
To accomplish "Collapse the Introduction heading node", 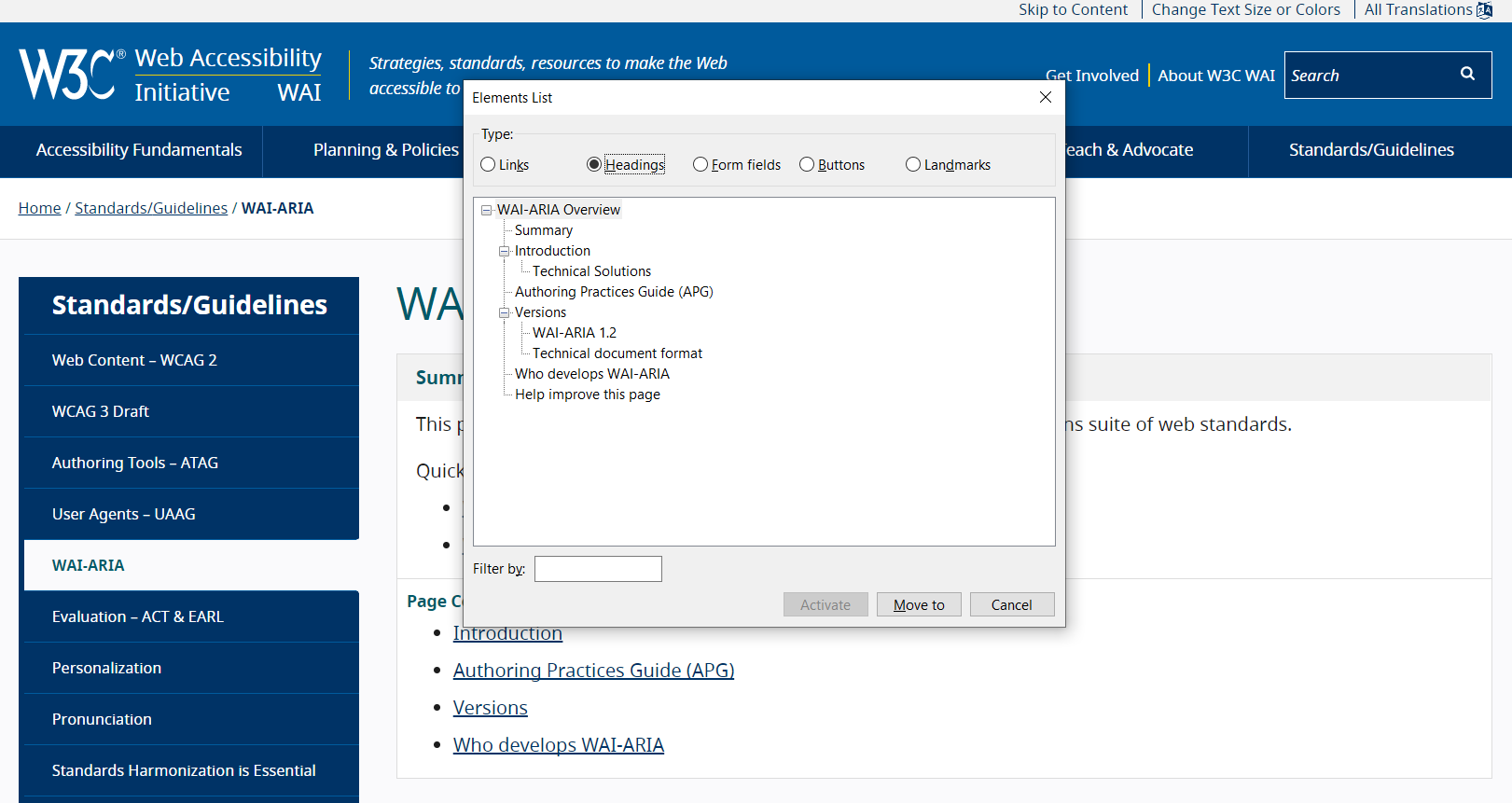I will tap(504, 251).
